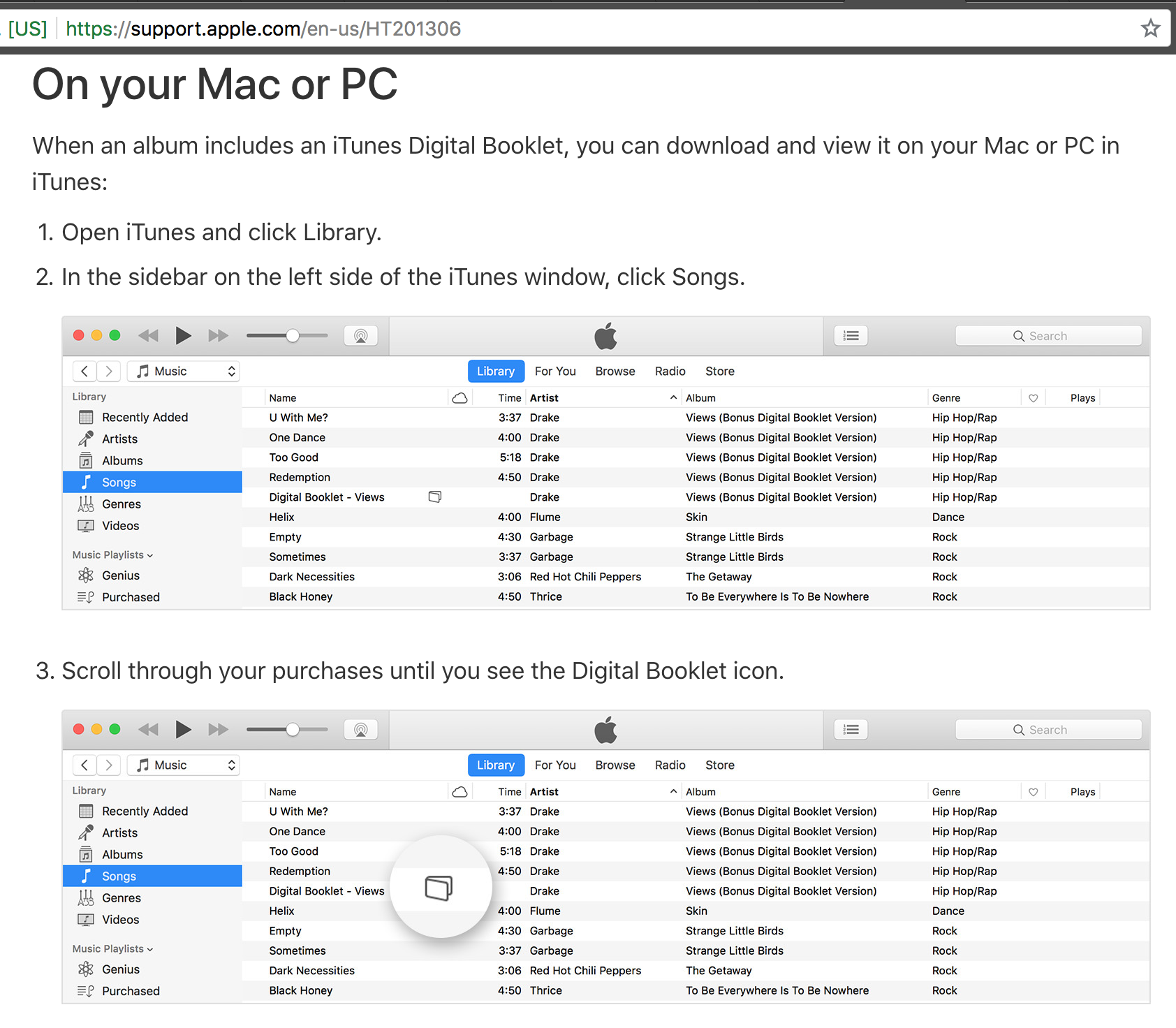The image size is (1176, 1028).
Task: Select the Library tab in first iTunes screenshot
Action: [496, 372]
